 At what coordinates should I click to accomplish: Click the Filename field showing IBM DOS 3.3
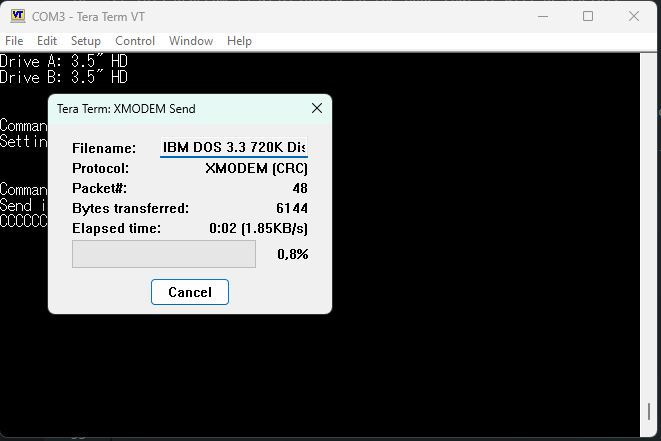coord(235,148)
